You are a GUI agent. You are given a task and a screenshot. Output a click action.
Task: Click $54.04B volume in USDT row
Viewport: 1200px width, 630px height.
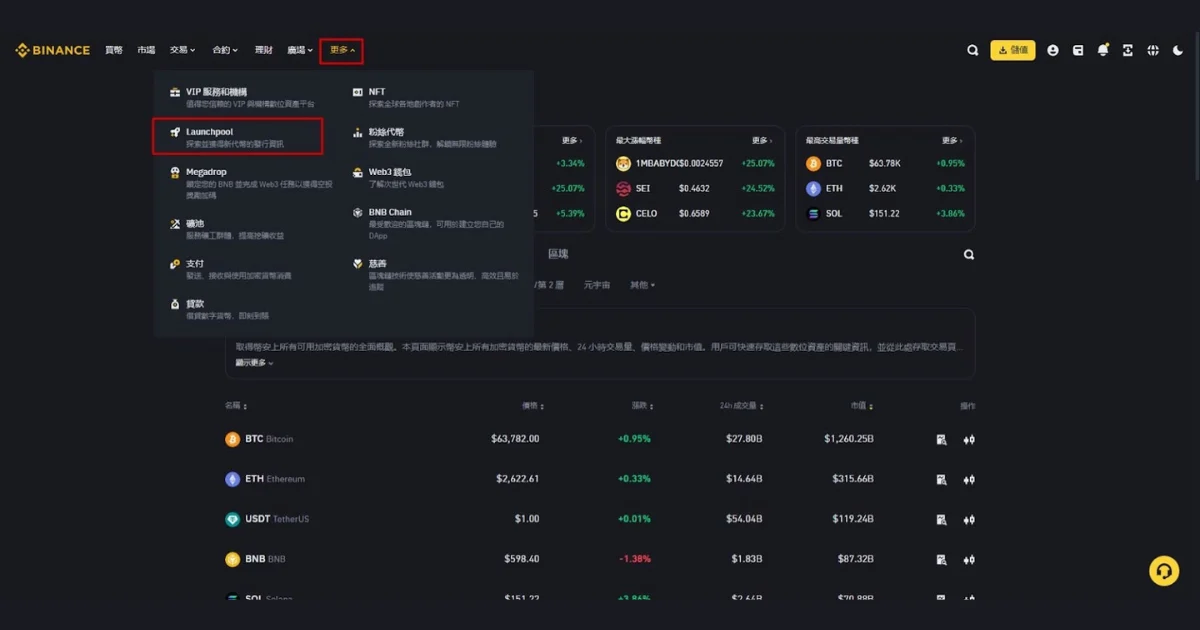[746, 519]
